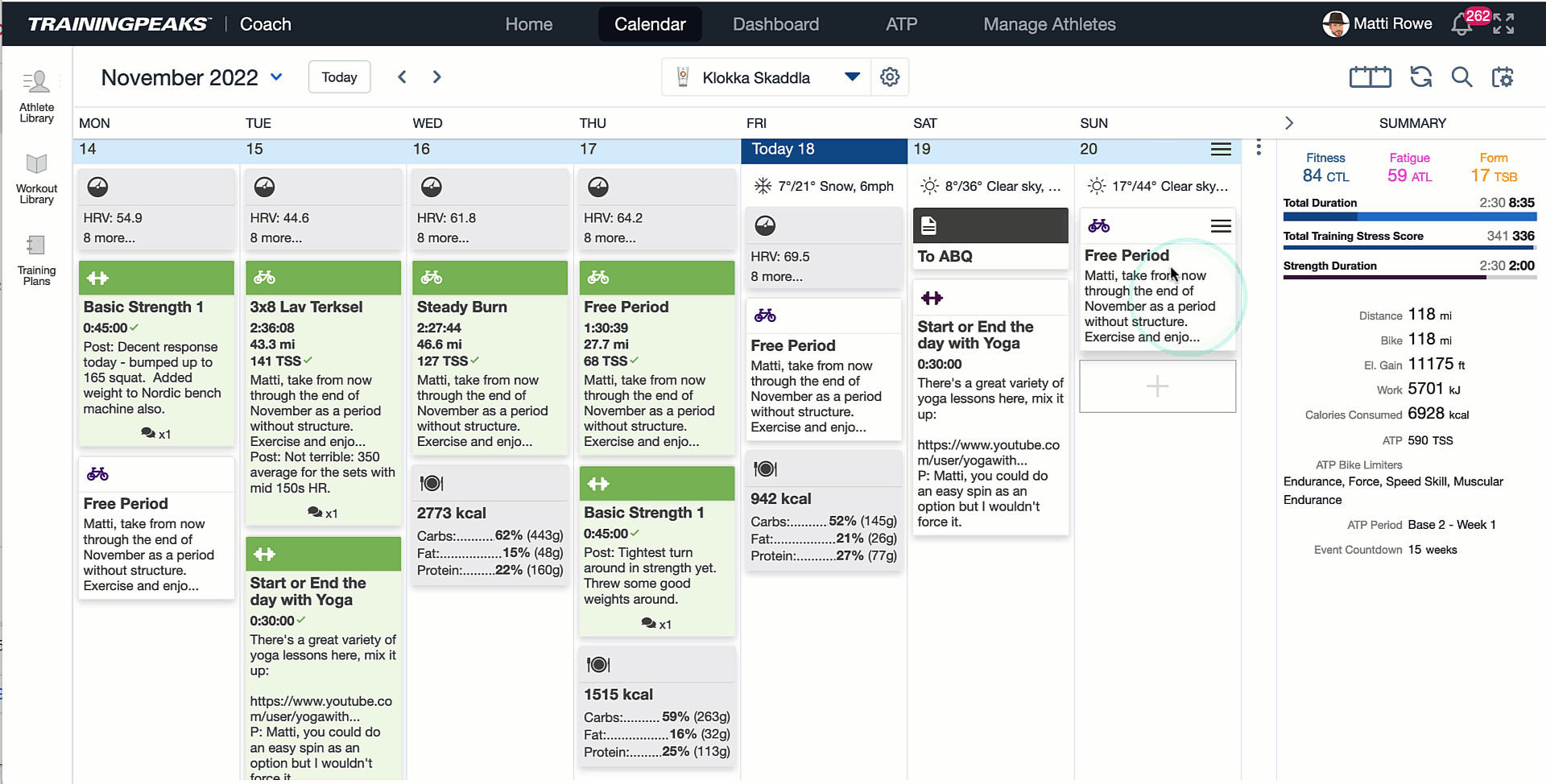Open the Workout Library panel
1546x784 pixels.
[x=36, y=178]
